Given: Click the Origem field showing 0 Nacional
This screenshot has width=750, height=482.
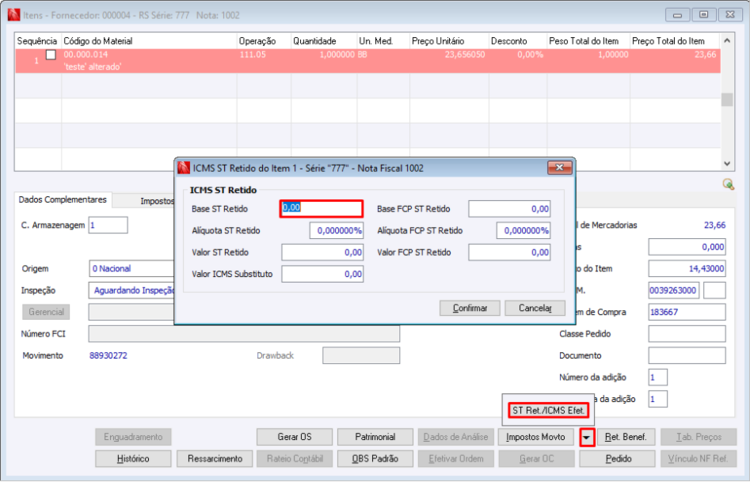Looking at the screenshot, I should click(132, 268).
